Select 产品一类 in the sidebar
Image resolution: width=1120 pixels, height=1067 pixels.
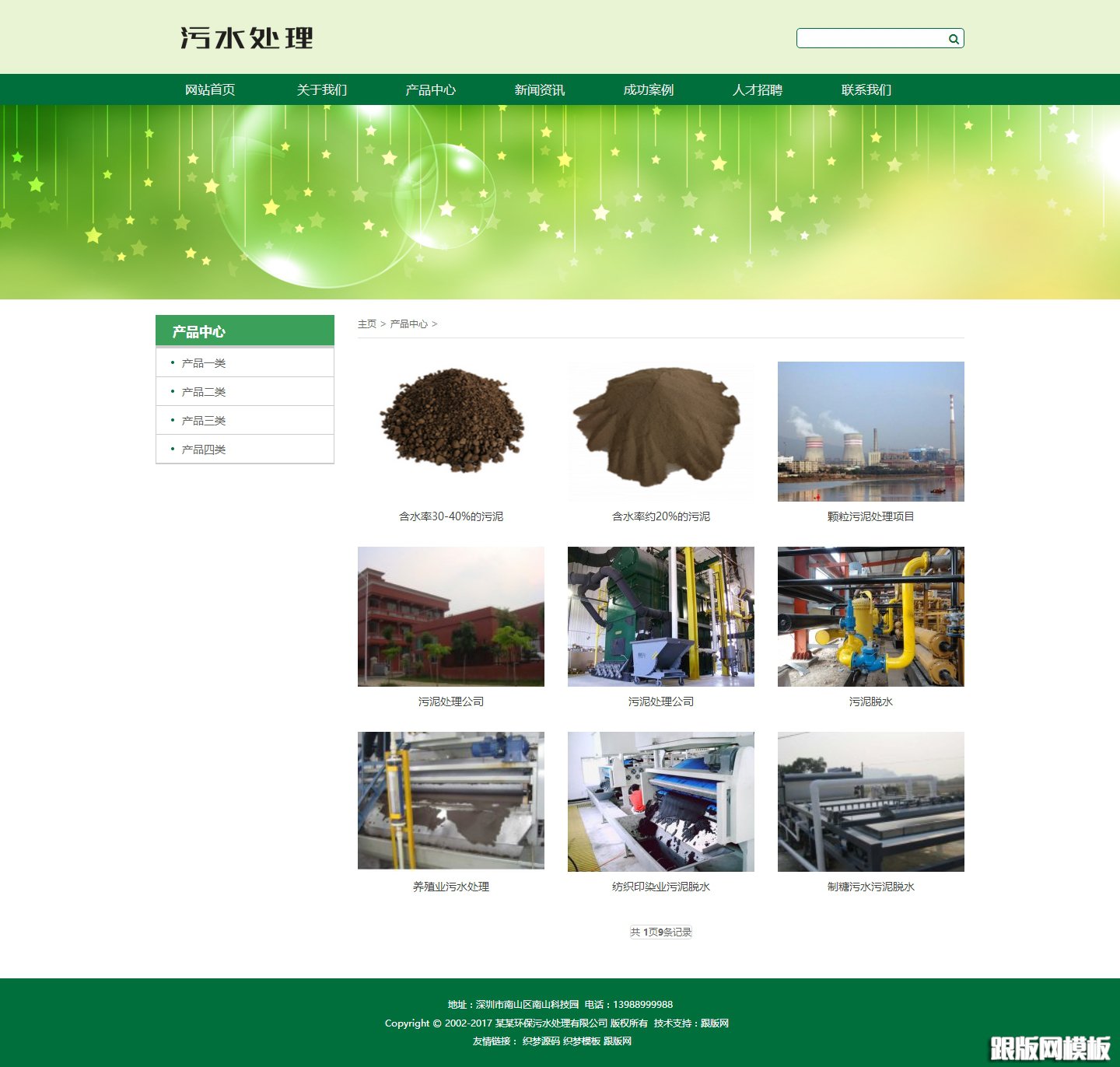click(204, 363)
